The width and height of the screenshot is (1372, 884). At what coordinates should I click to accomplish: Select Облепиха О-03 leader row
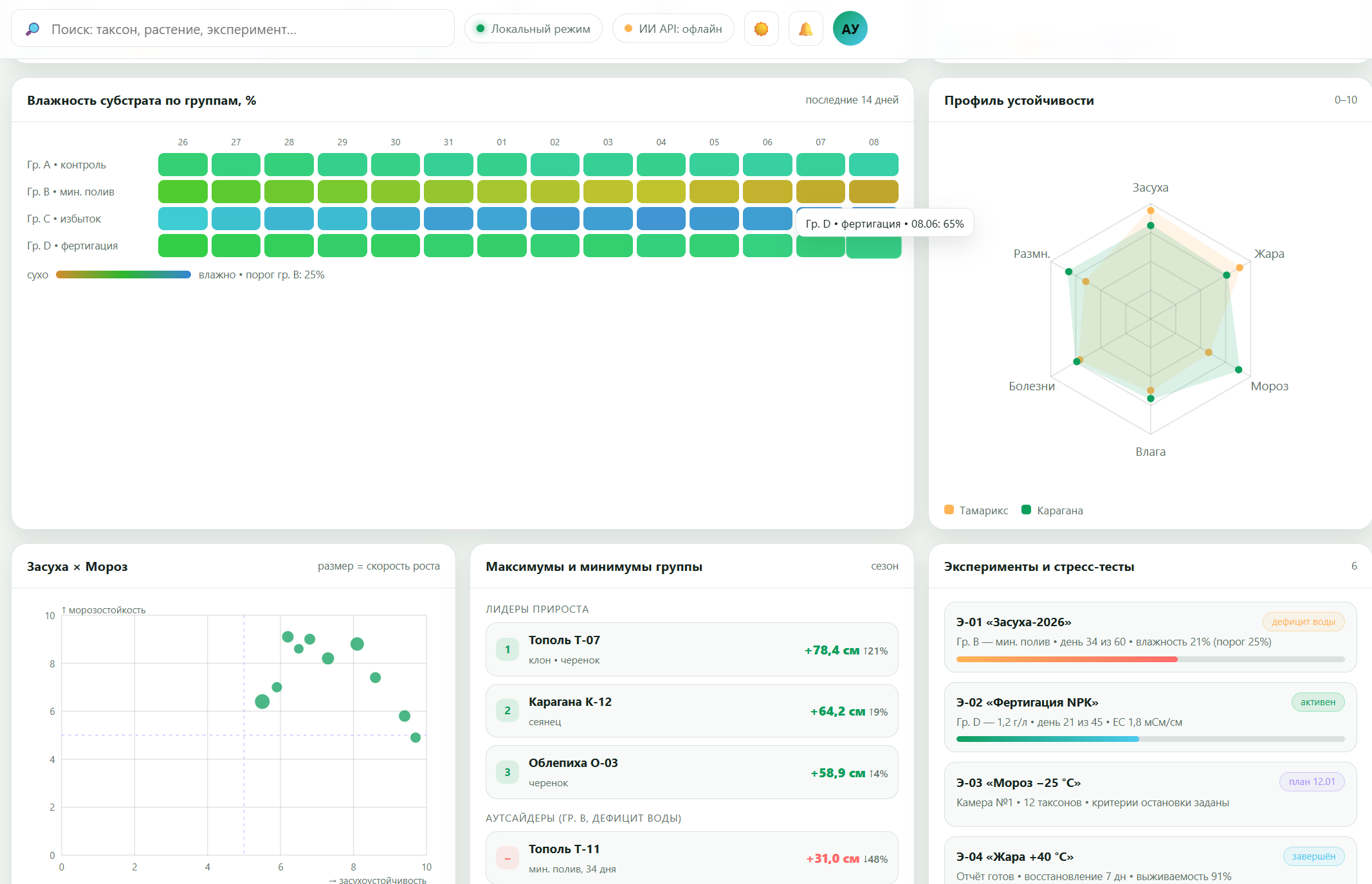(691, 772)
